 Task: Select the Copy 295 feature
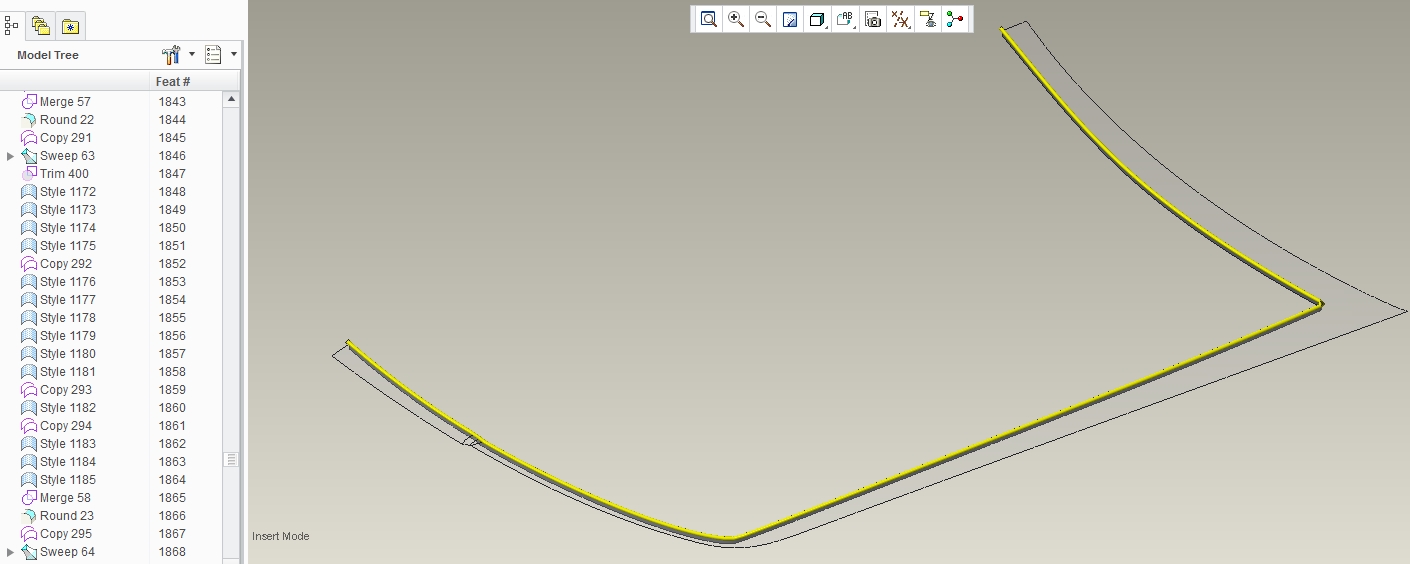coord(57,534)
